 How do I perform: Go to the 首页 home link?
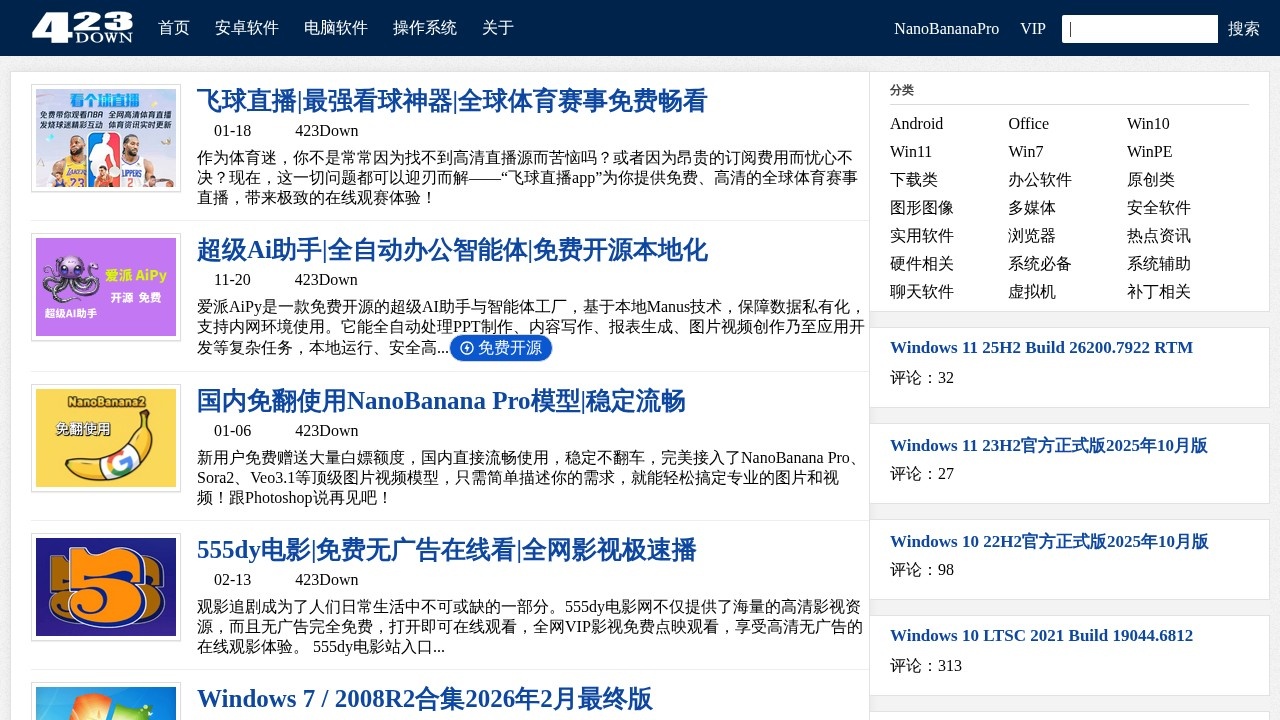tap(174, 28)
